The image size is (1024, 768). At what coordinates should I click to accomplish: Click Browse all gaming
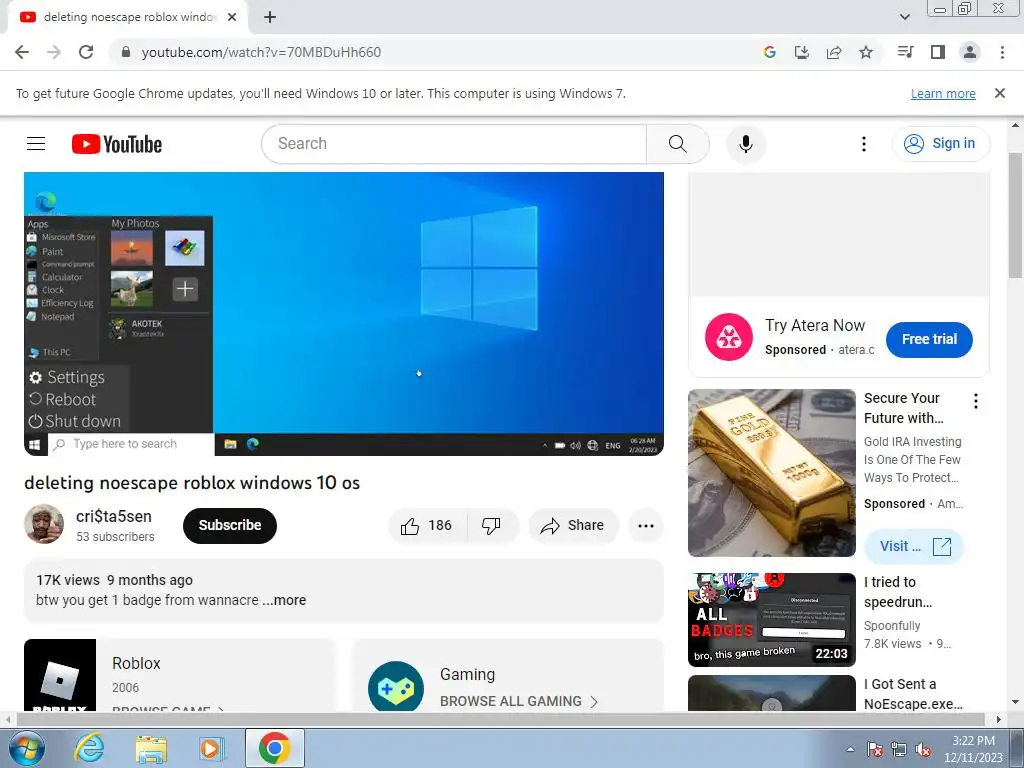point(519,701)
